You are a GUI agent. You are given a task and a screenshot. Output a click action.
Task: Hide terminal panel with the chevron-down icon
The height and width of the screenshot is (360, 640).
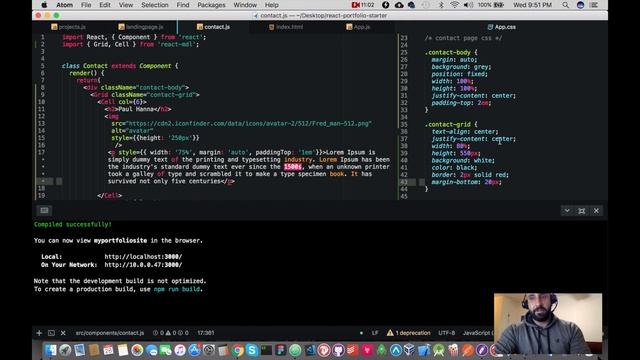click(x=567, y=211)
